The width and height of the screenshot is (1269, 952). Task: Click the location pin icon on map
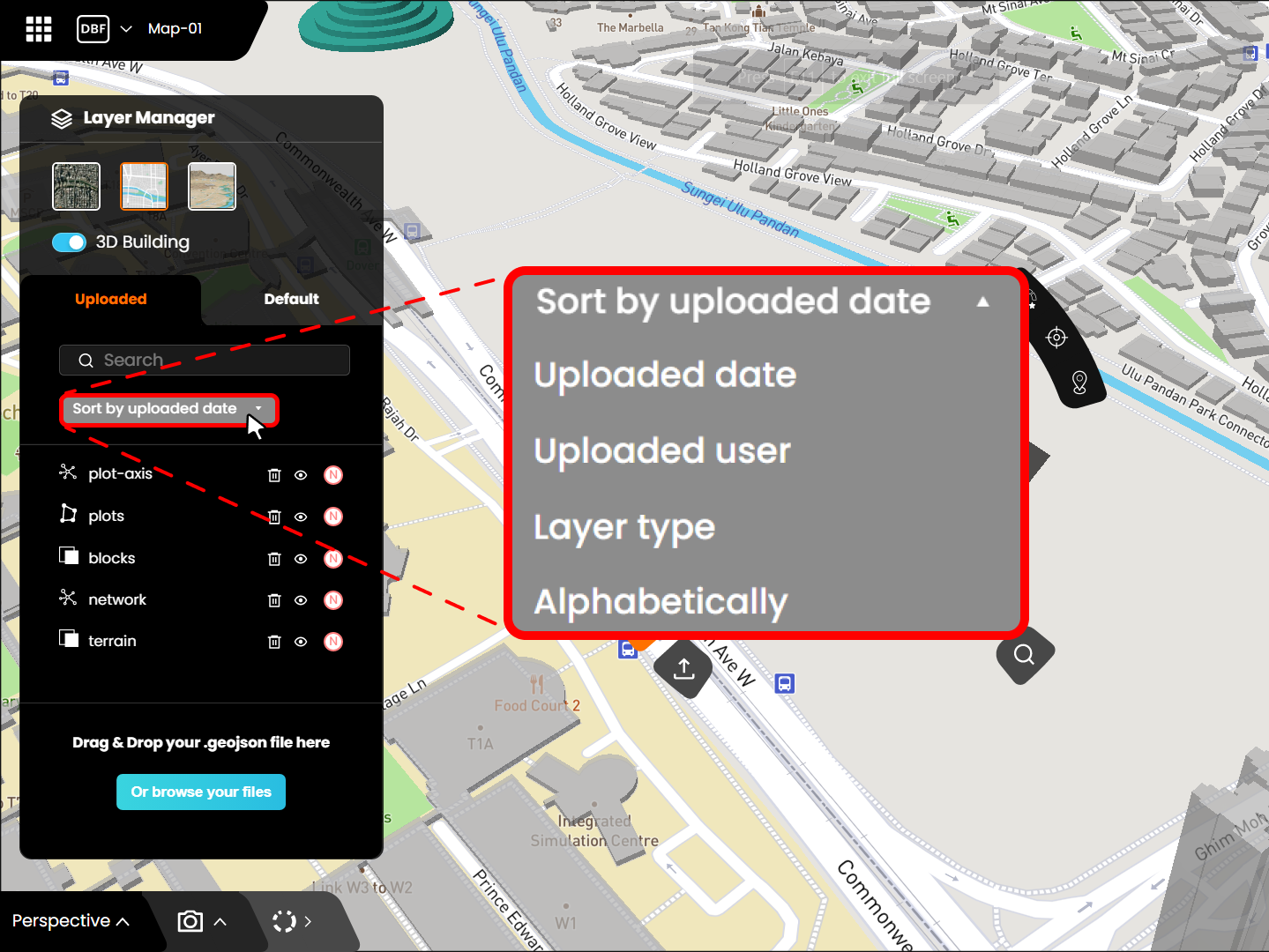point(1079,382)
